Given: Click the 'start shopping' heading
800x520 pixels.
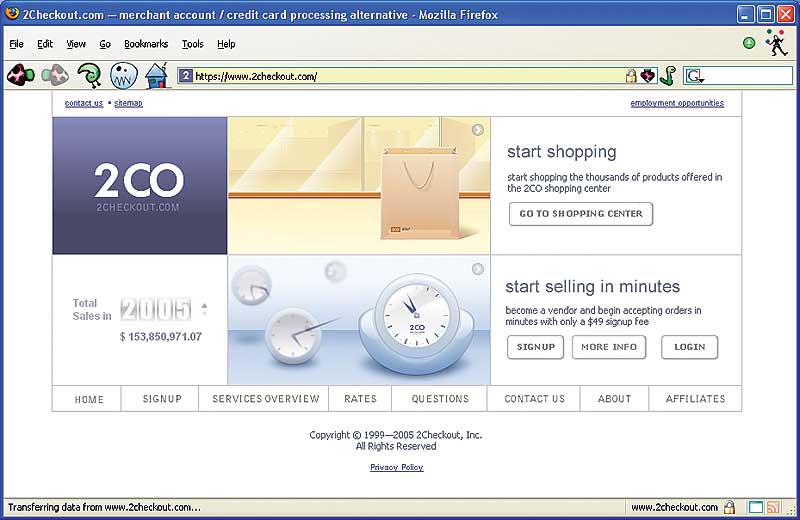Looking at the screenshot, I should 561,152.
